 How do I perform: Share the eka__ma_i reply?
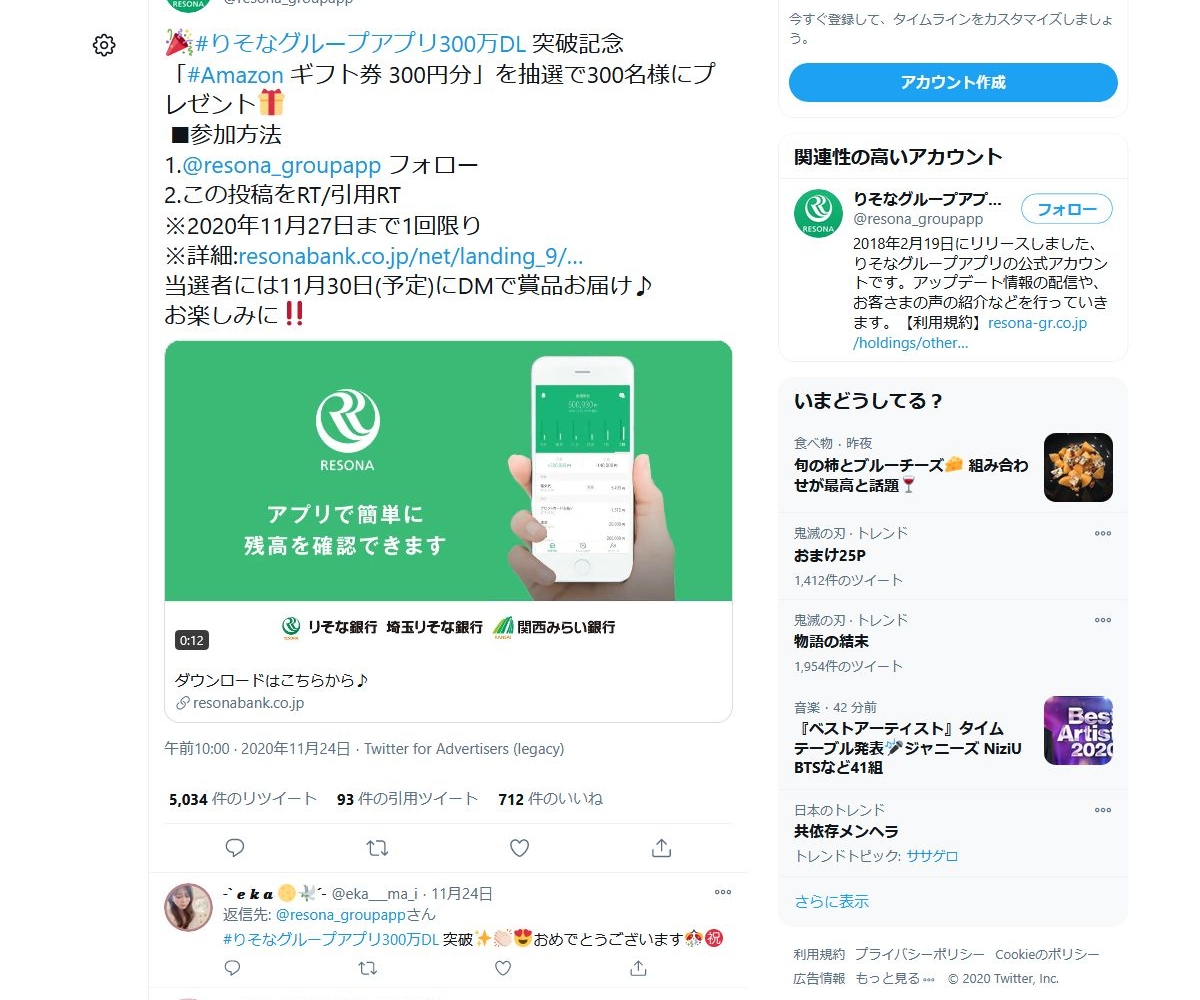pos(638,968)
